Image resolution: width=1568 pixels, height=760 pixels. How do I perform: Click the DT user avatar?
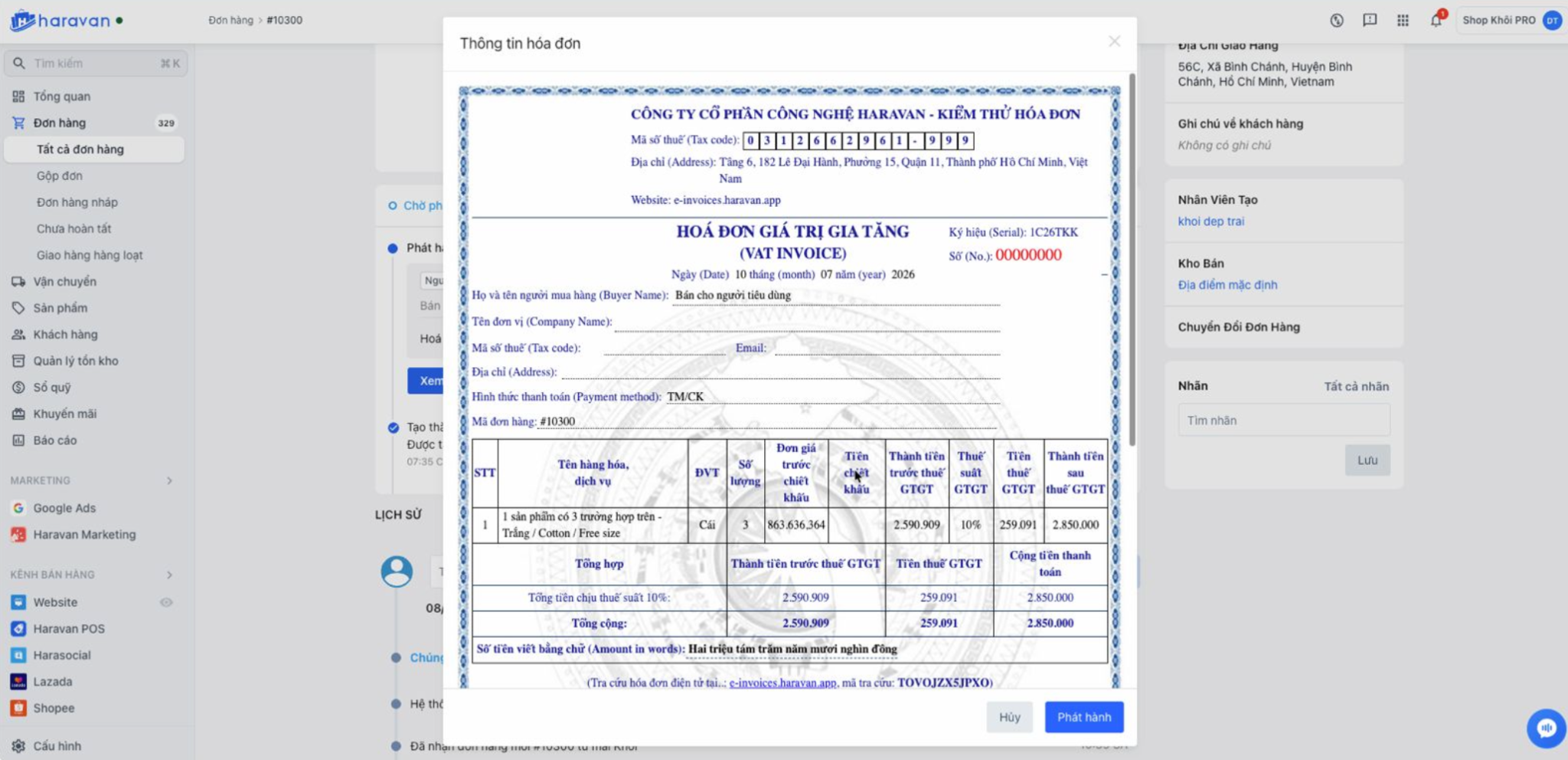click(x=1552, y=21)
